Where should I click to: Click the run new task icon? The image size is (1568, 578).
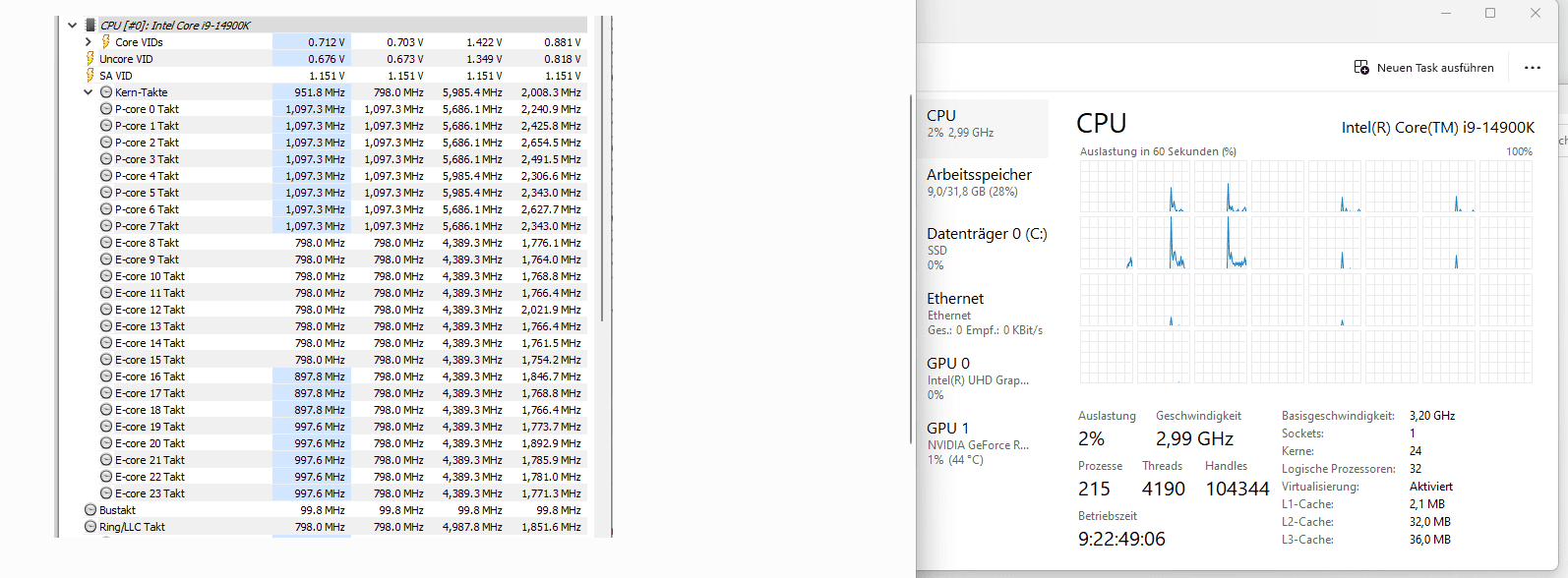tap(1361, 68)
